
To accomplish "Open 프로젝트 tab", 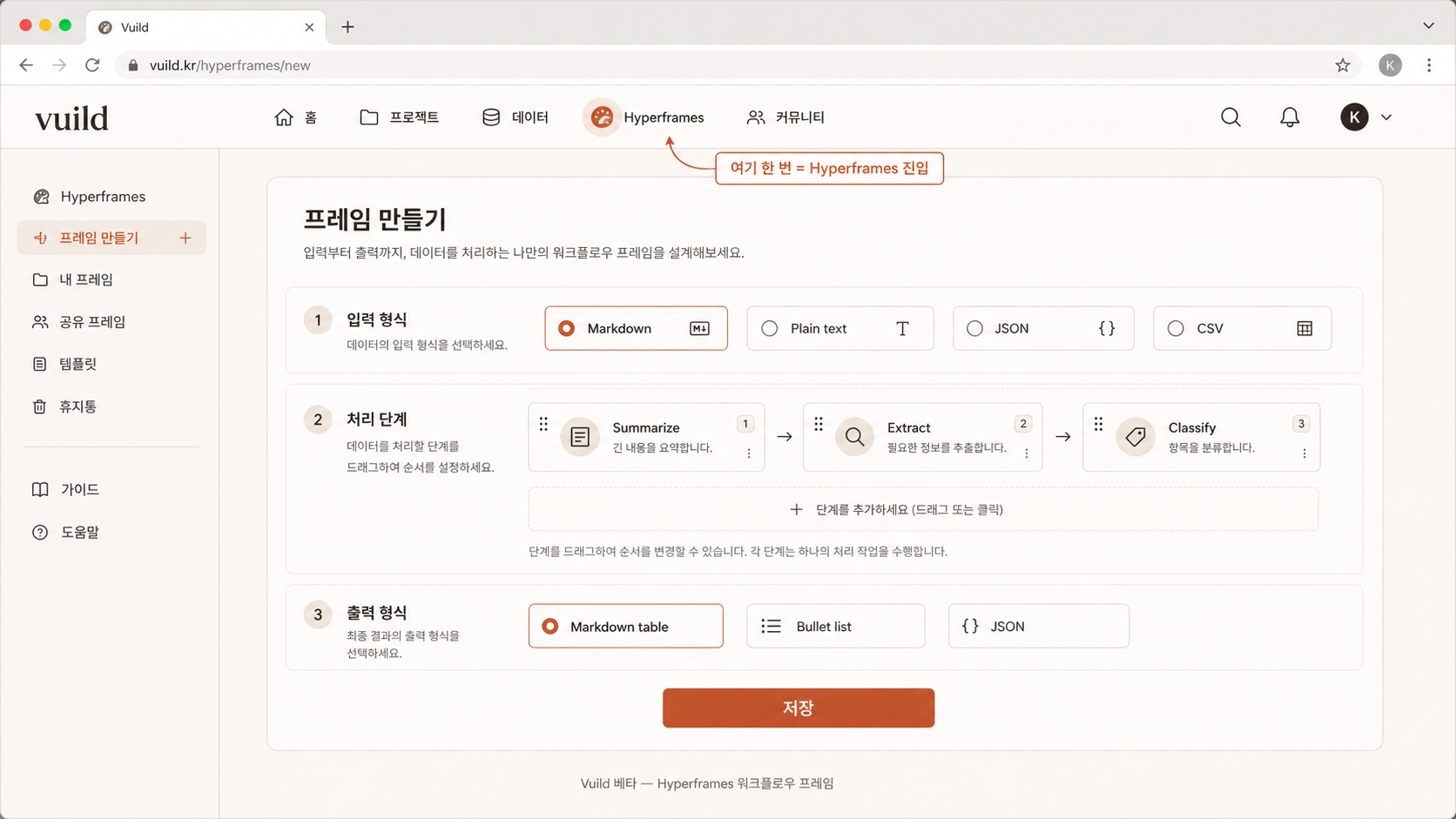I will [400, 117].
